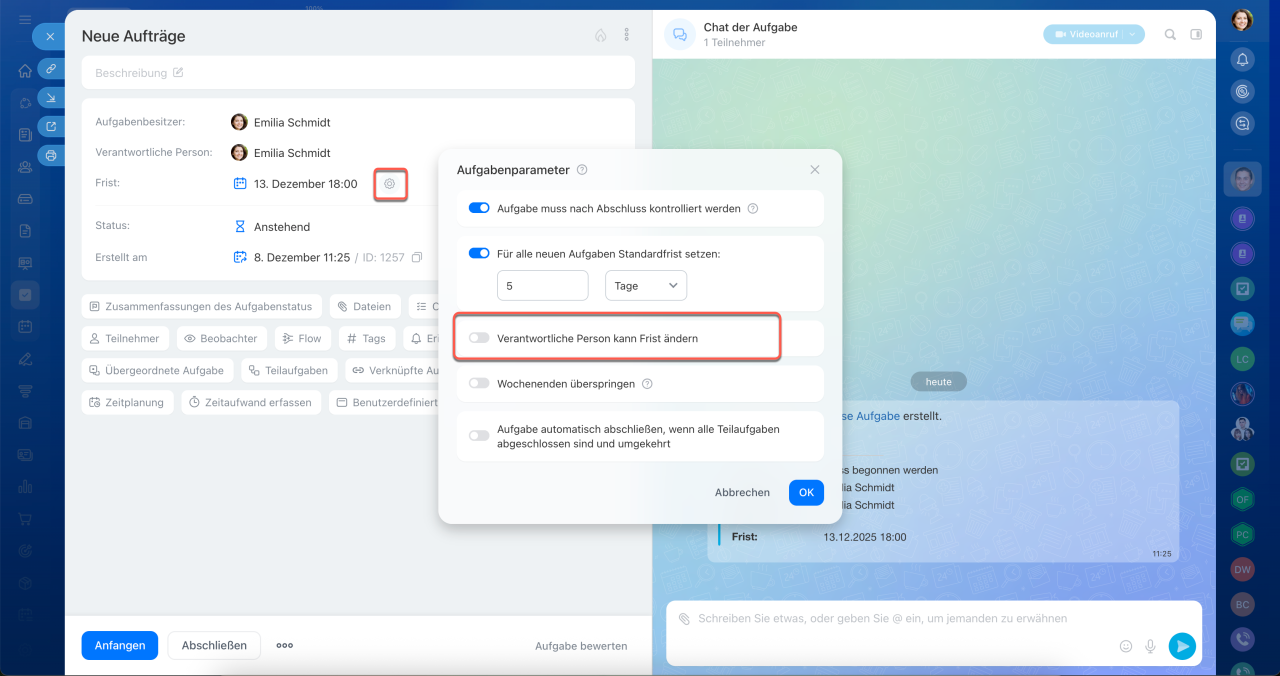Enable 'Wochenenden überspringen' toggle
The height and width of the screenshot is (676, 1280).
(x=479, y=383)
